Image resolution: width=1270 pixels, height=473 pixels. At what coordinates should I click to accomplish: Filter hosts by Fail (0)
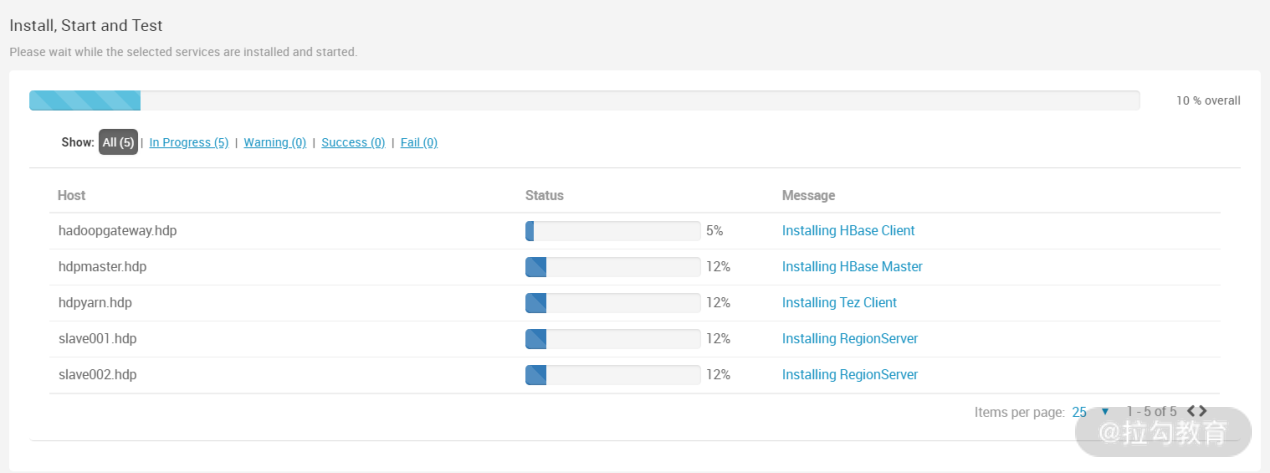(419, 143)
